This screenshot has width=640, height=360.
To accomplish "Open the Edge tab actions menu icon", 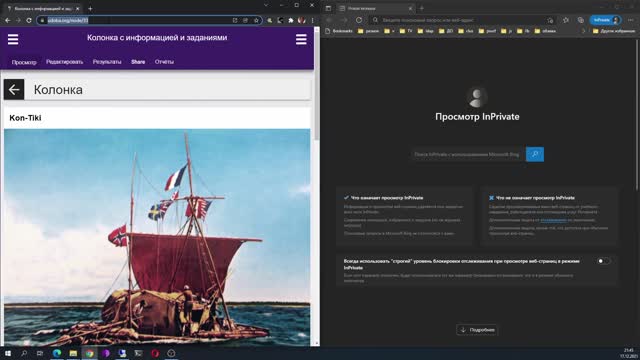I will point(328,8).
